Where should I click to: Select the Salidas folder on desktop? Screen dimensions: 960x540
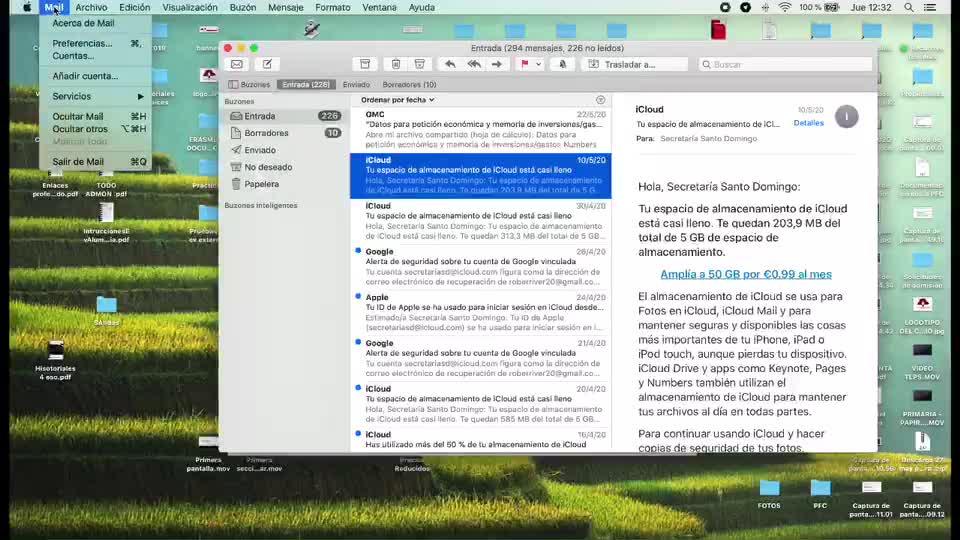point(107,310)
